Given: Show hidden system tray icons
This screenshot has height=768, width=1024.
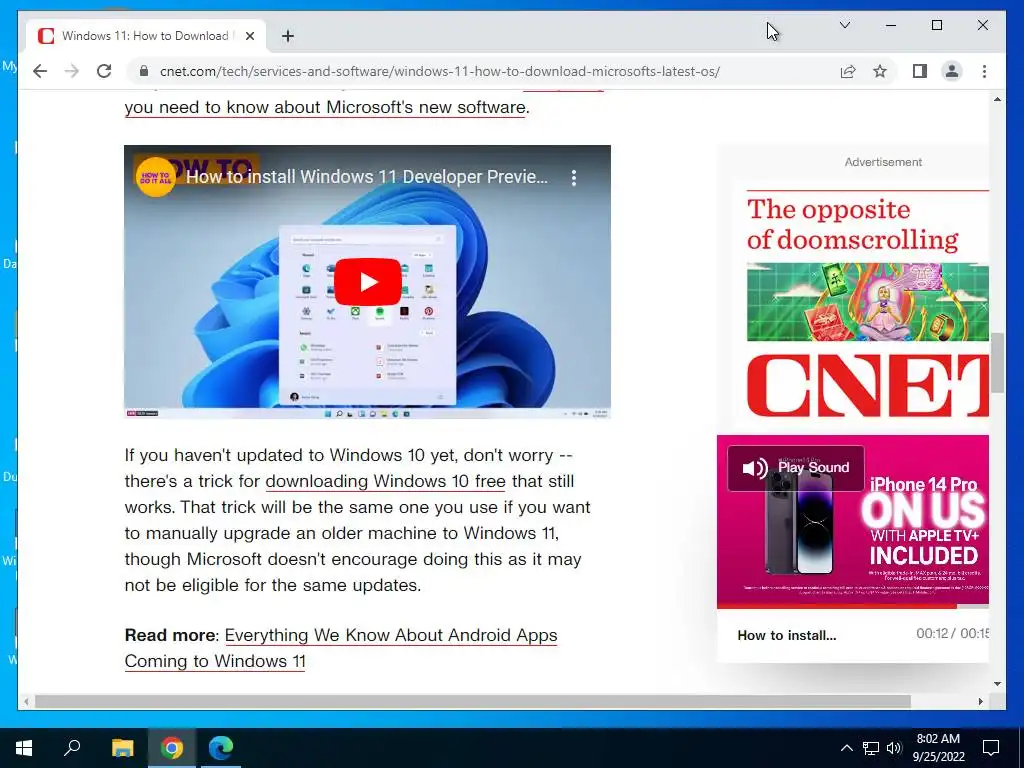Looking at the screenshot, I should [x=846, y=748].
